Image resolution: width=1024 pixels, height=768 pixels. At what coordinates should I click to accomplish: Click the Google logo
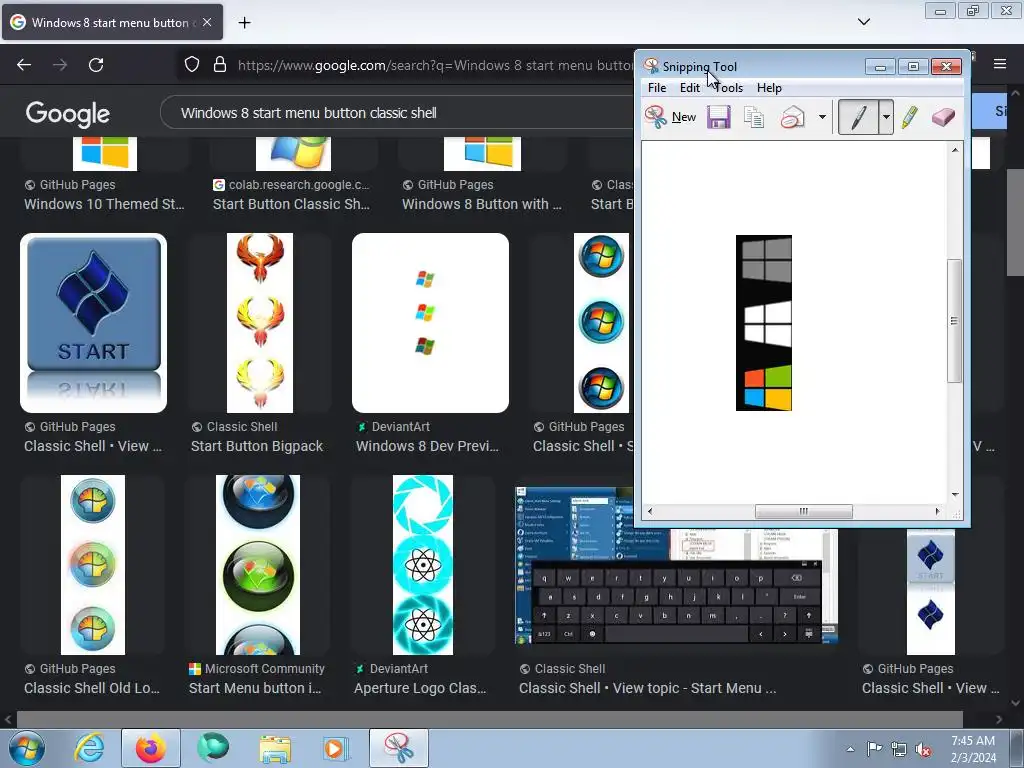(68, 114)
